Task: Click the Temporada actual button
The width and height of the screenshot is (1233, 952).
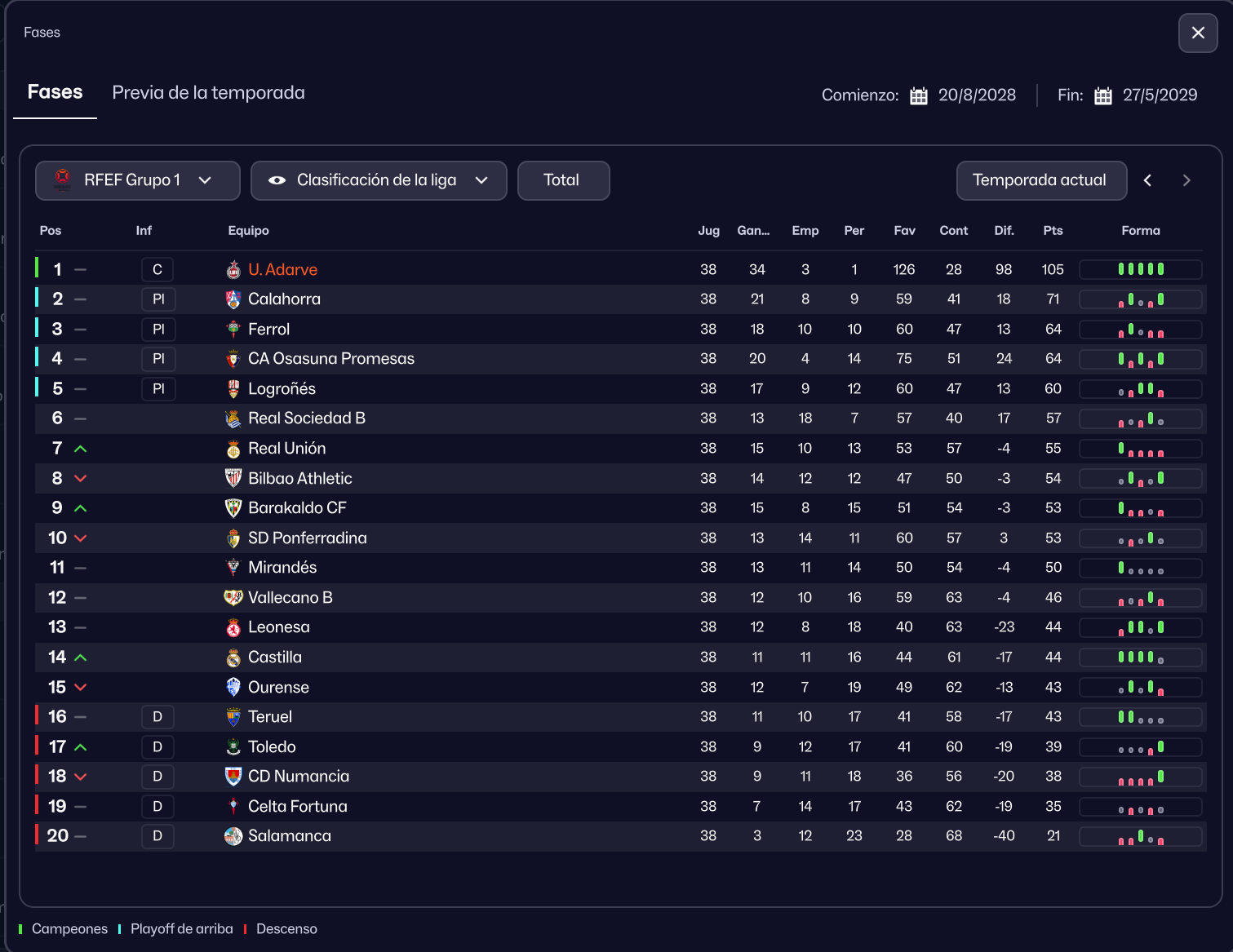Action: point(1040,180)
